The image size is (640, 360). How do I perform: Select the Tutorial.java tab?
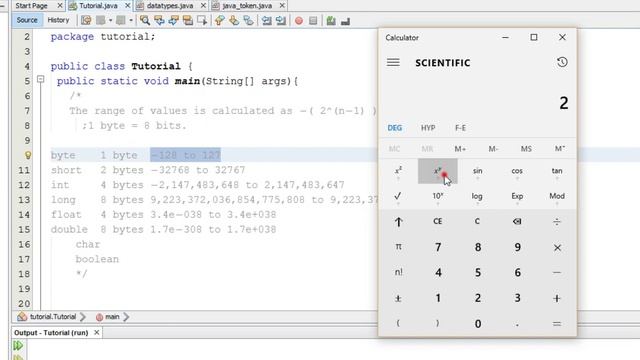(98, 6)
